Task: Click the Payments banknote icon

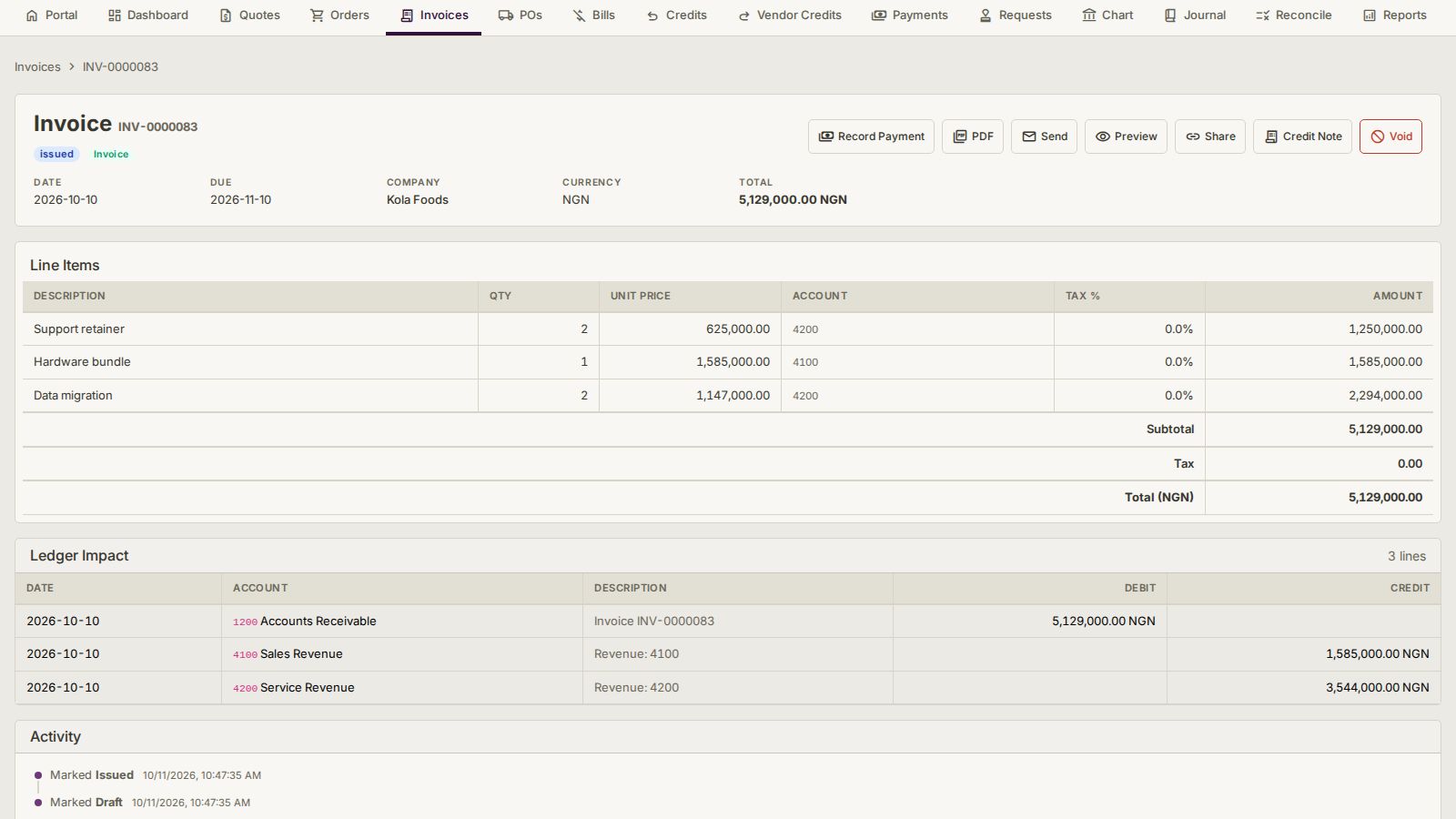Action: point(879,15)
